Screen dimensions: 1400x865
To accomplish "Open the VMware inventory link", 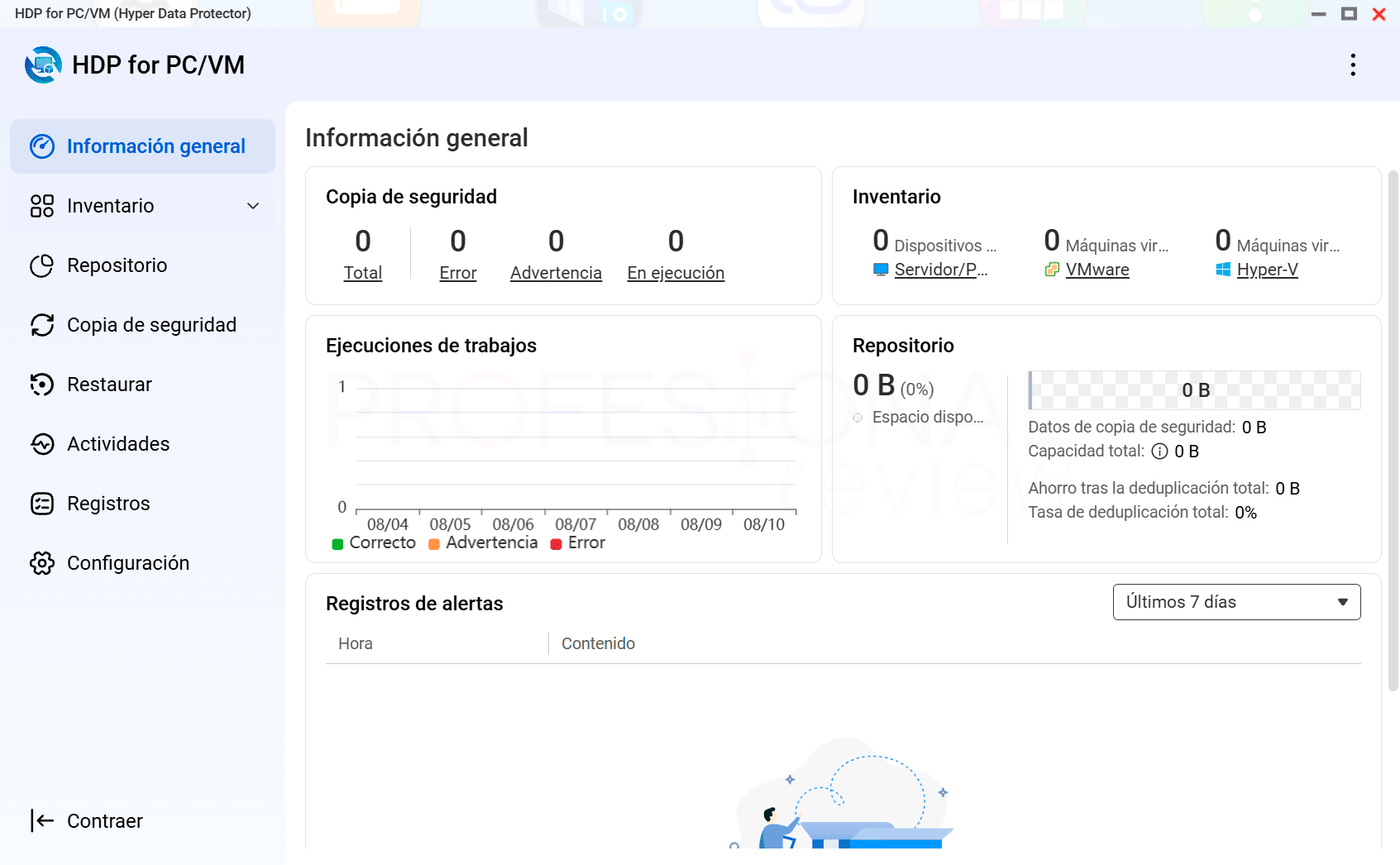I will [x=1097, y=270].
